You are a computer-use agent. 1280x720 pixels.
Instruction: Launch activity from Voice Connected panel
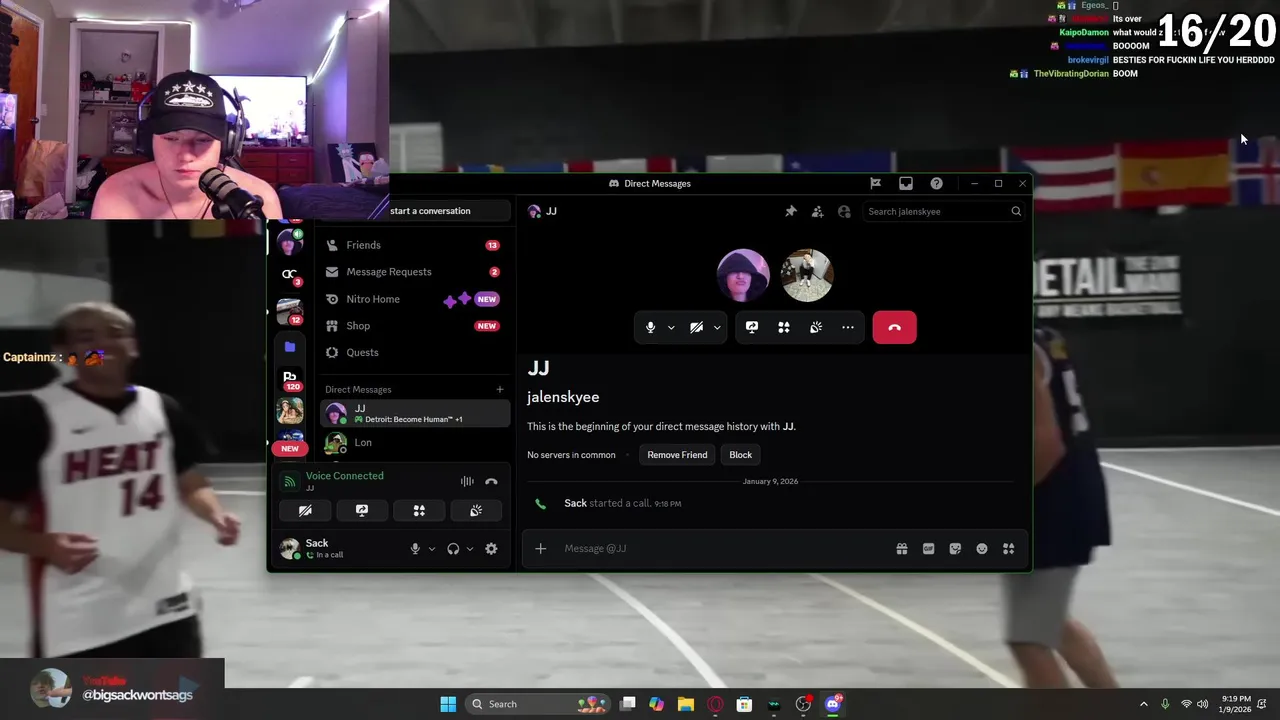(x=419, y=510)
